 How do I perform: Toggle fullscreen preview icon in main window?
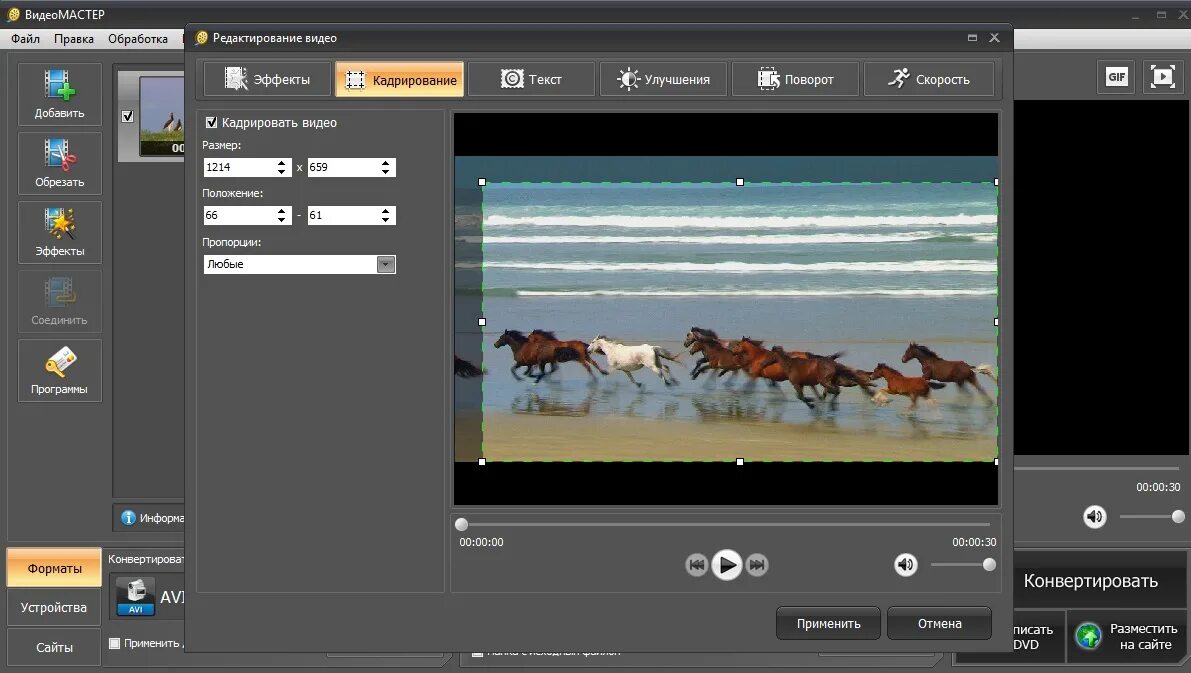tap(1162, 77)
